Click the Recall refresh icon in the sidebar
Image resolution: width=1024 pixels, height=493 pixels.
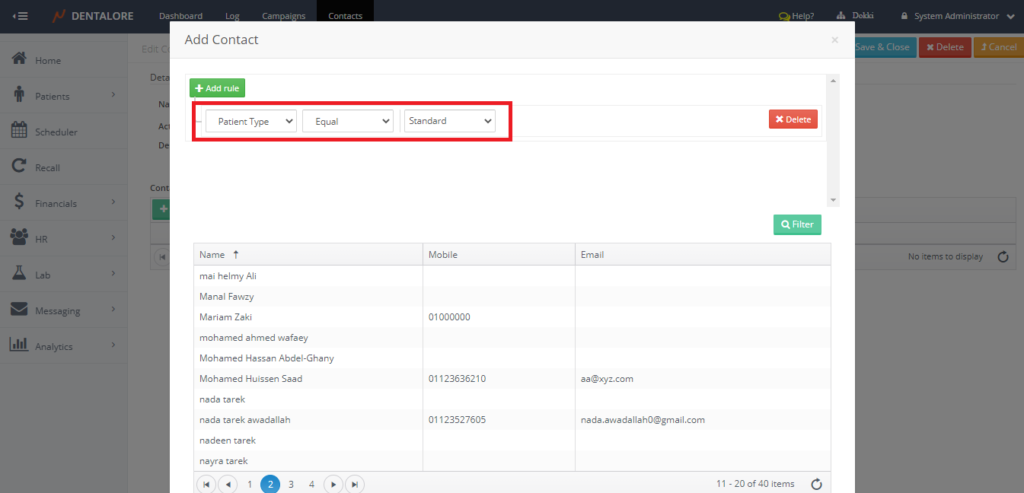point(18,167)
